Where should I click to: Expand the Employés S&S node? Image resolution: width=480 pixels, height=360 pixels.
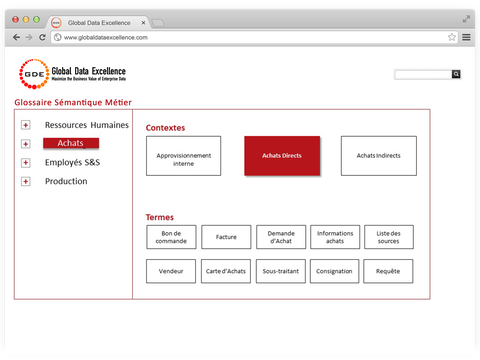coord(26,163)
